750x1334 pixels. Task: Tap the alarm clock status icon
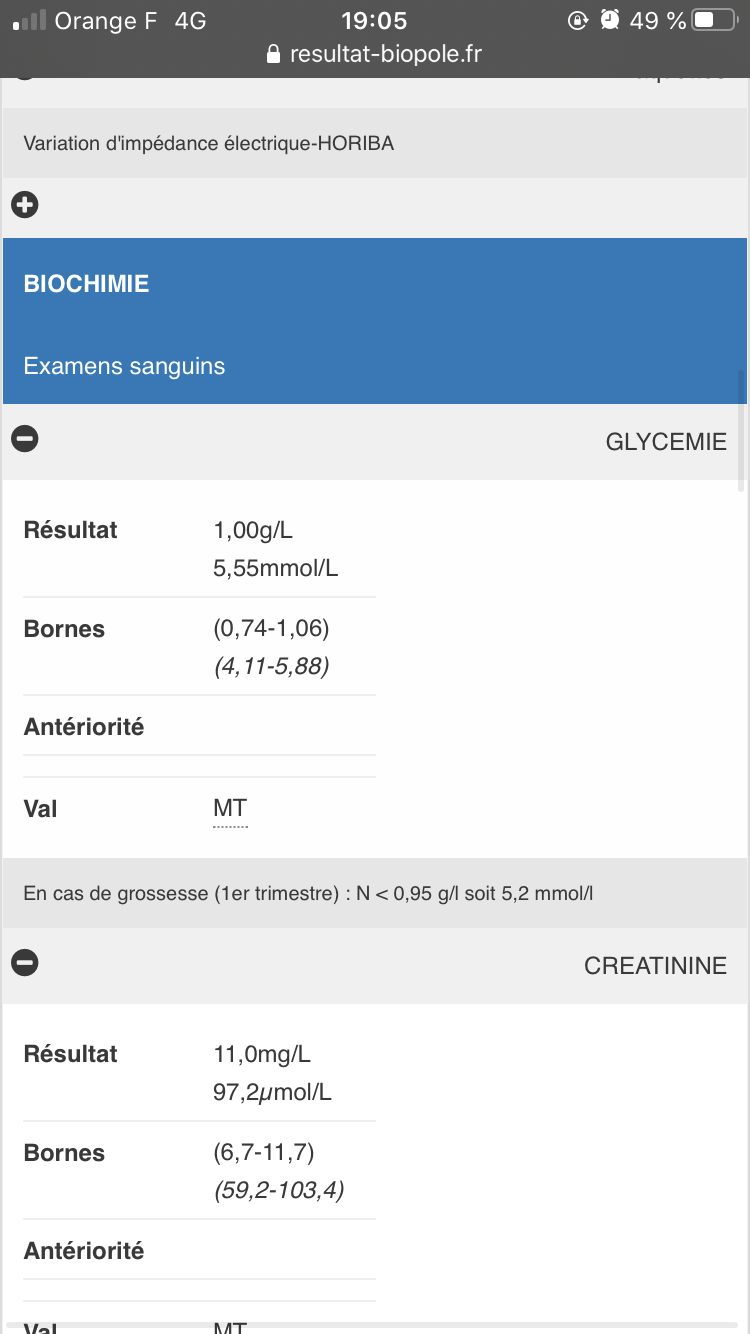pyautogui.click(x=611, y=20)
